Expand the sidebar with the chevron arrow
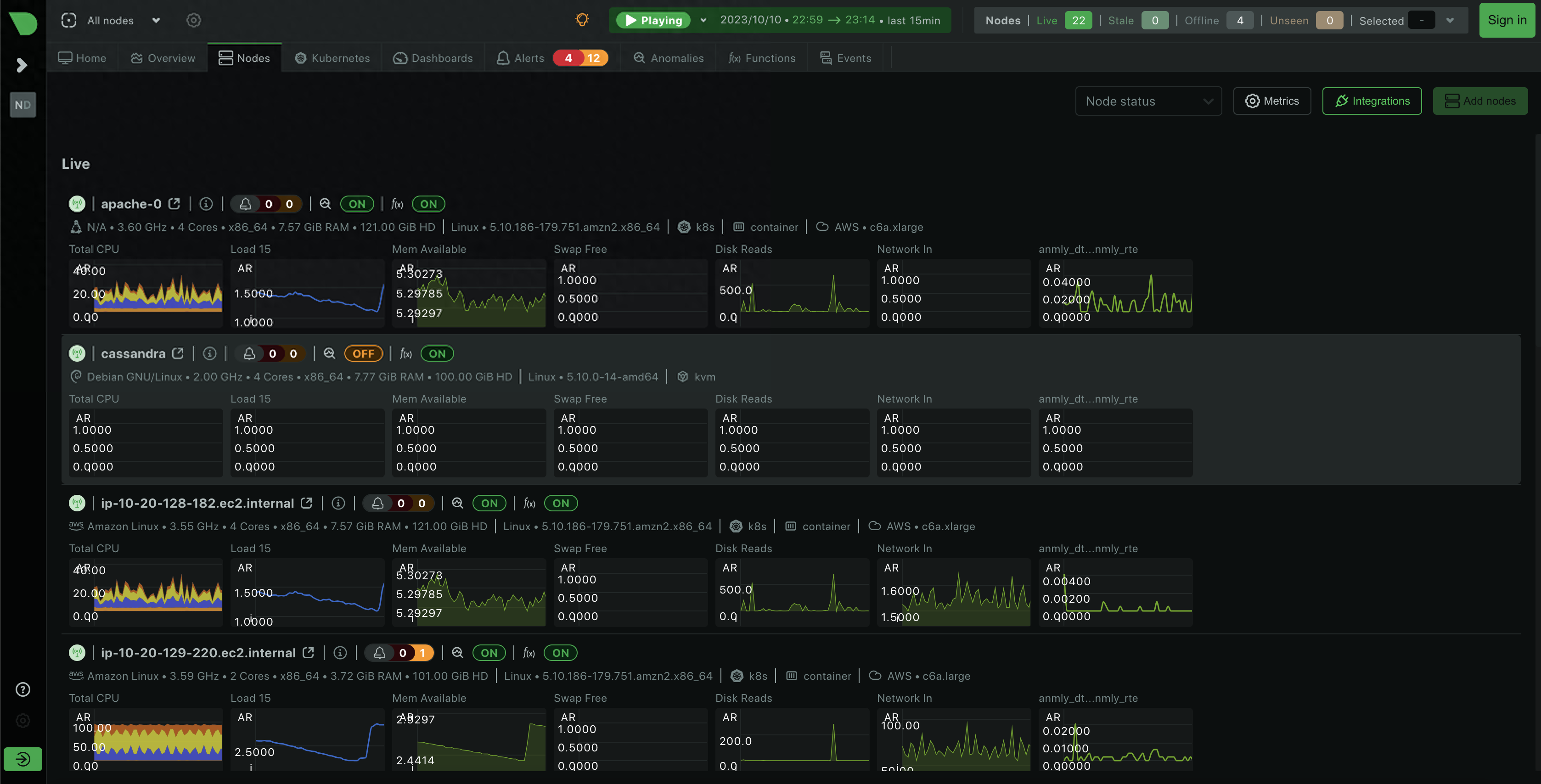1541x784 pixels. pos(22,65)
